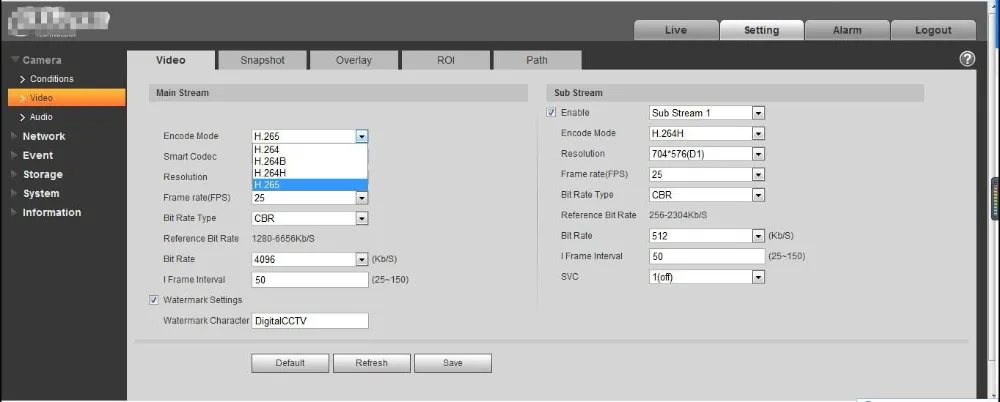
Task: Switch to the ROI tab
Action: tap(445, 60)
